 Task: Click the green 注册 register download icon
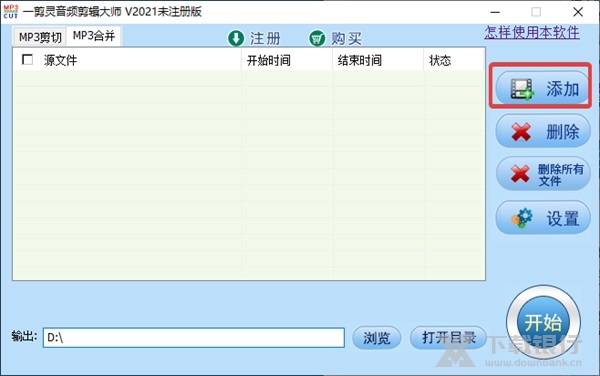236,38
